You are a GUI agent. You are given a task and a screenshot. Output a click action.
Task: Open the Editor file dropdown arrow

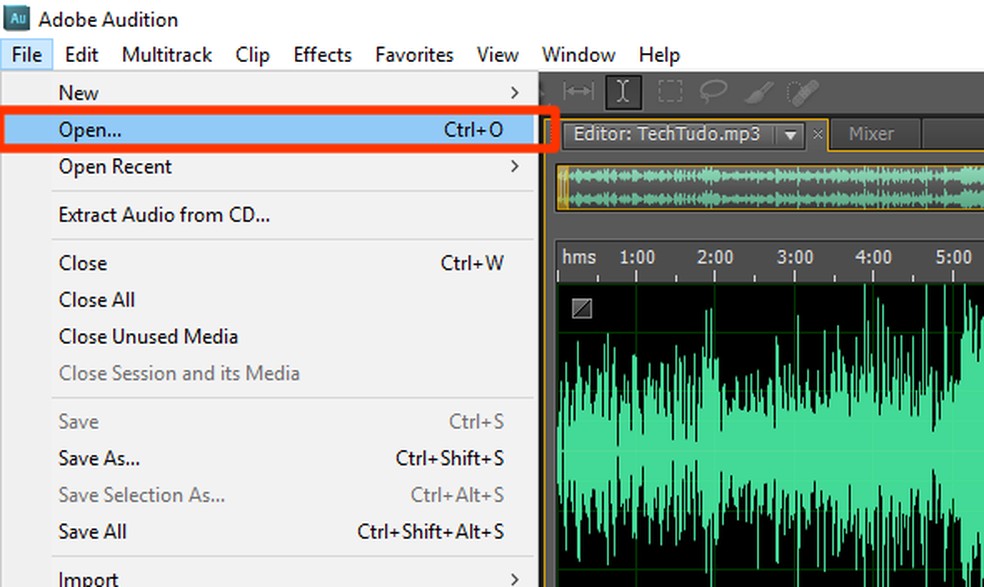(791, 134)
